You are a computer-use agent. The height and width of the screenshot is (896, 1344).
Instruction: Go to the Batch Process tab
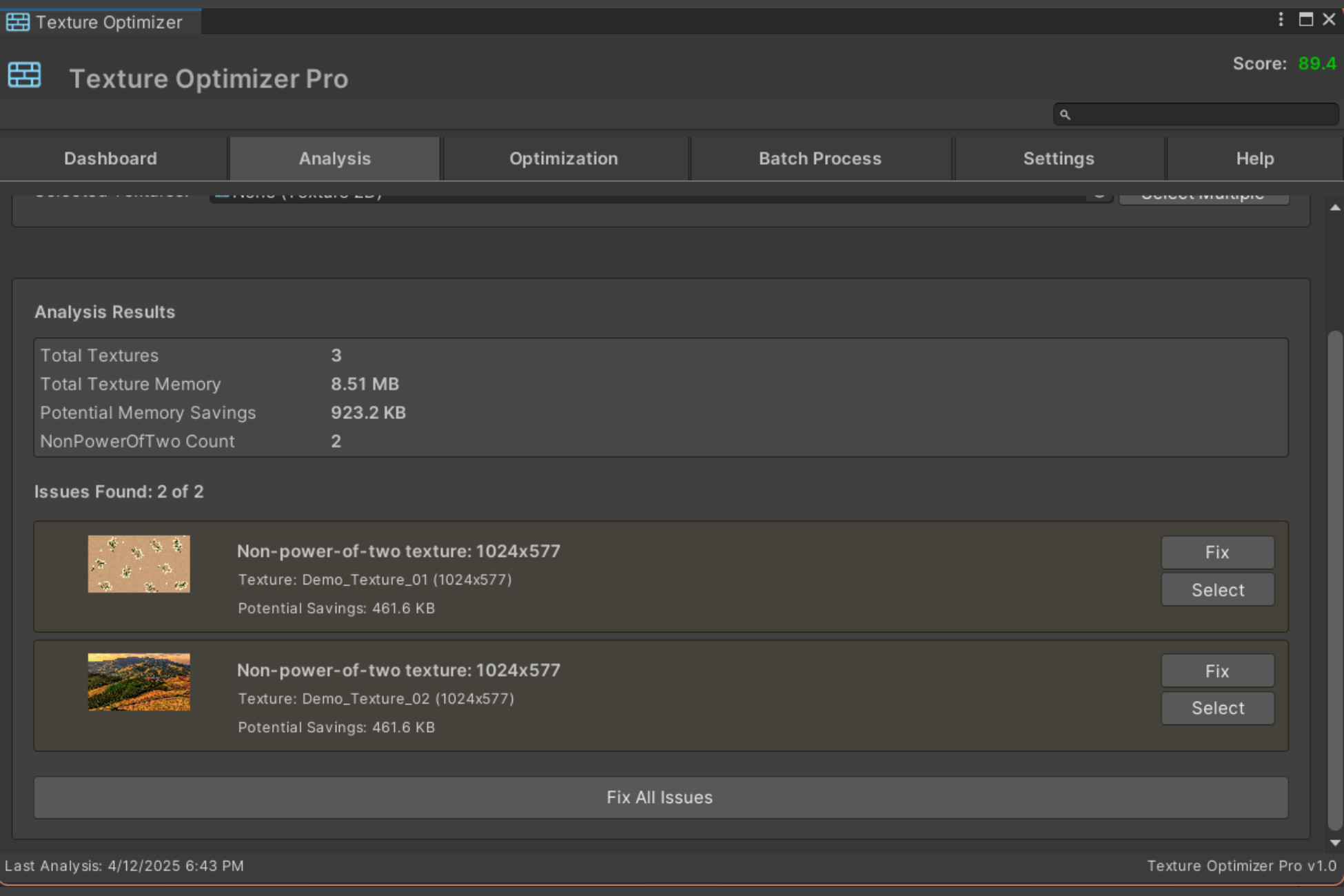(x=820, y=159)
